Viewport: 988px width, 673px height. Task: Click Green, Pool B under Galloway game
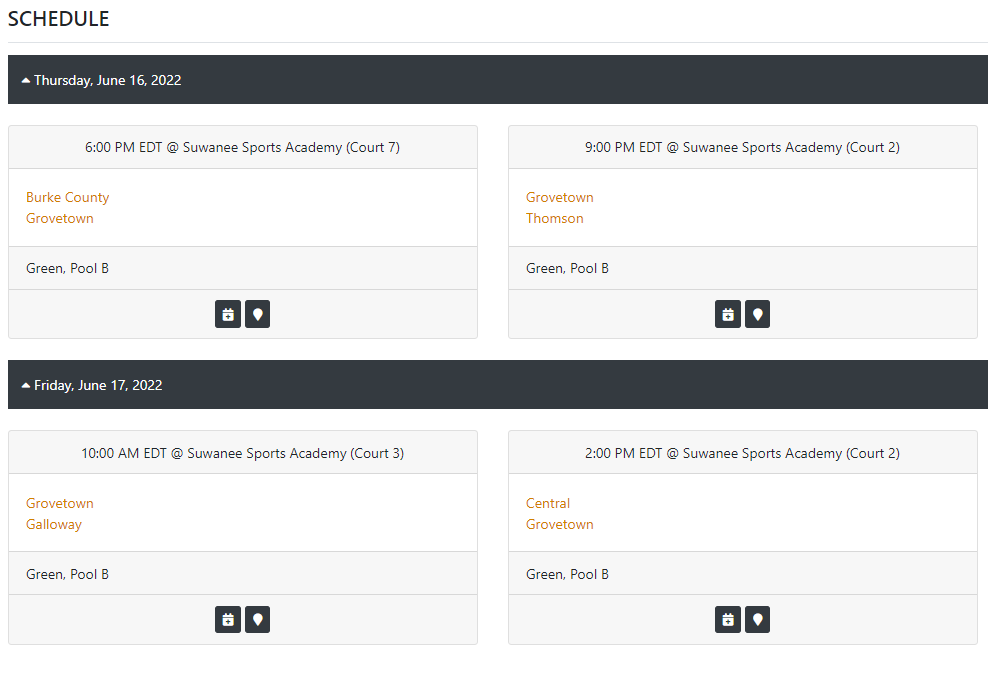(x=67, y=574)
